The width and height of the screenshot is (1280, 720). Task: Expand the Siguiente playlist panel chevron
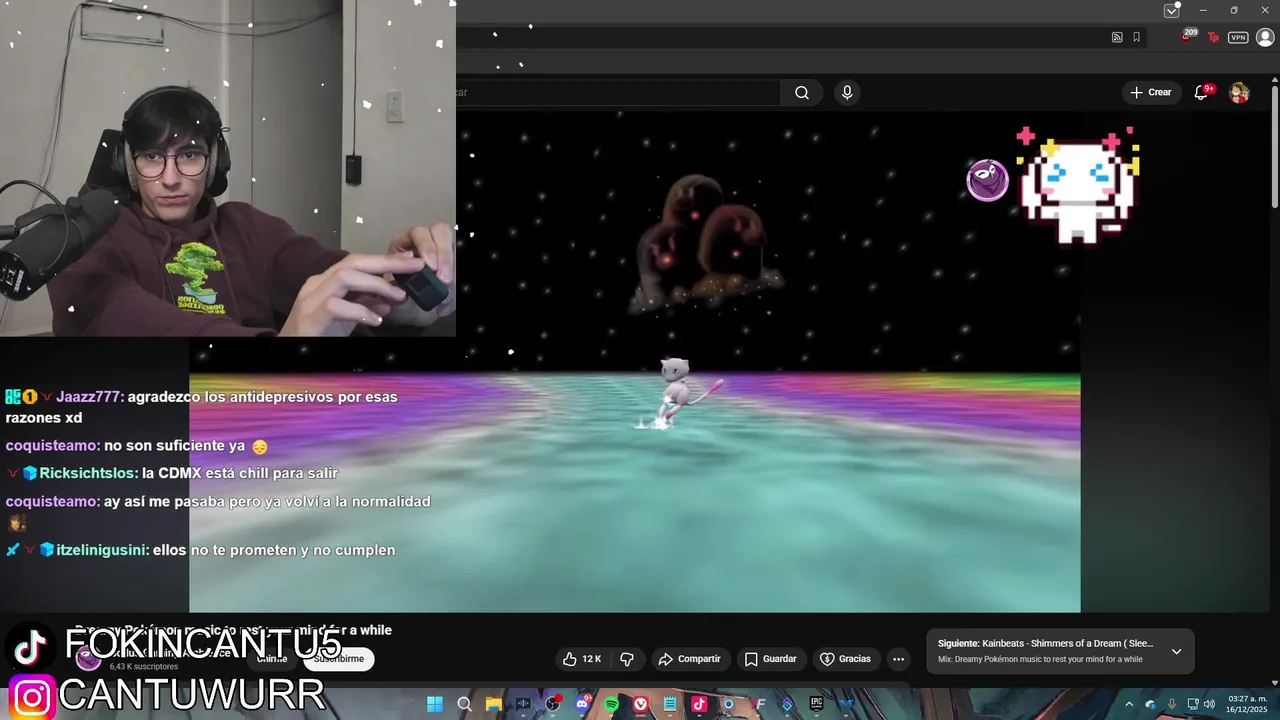1176,651
